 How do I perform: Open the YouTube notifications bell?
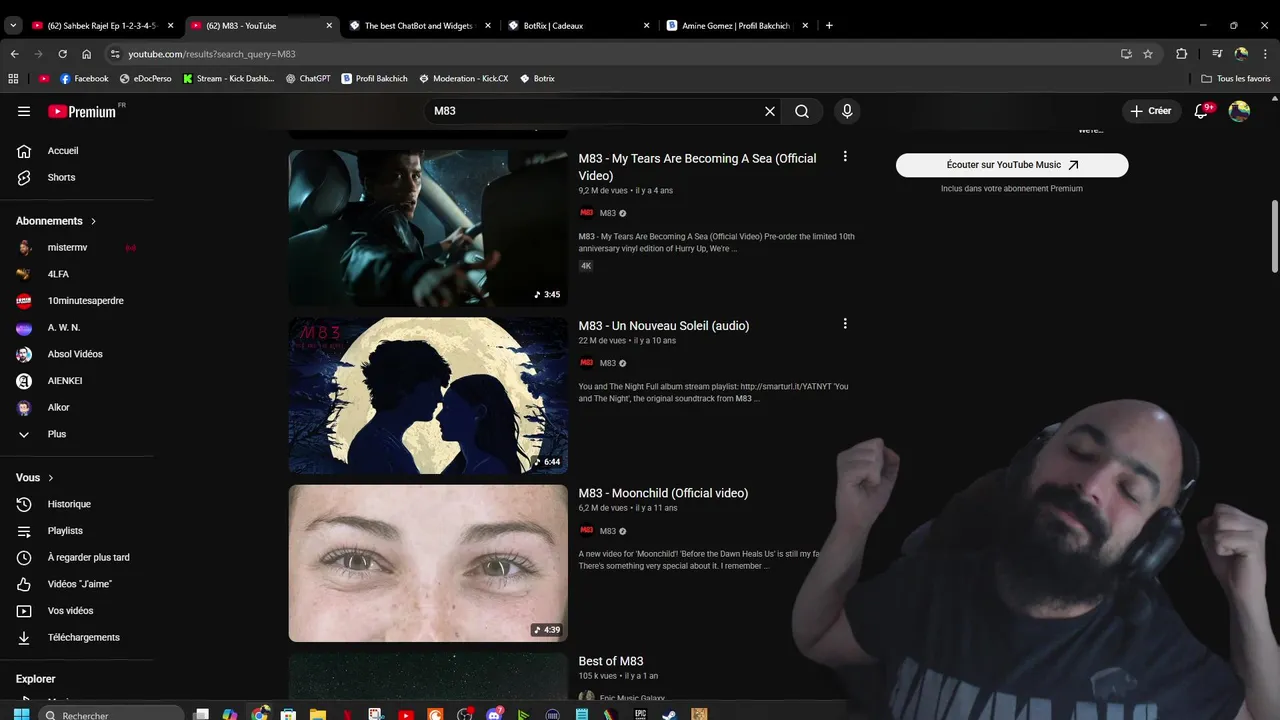tap(1203, 111)
